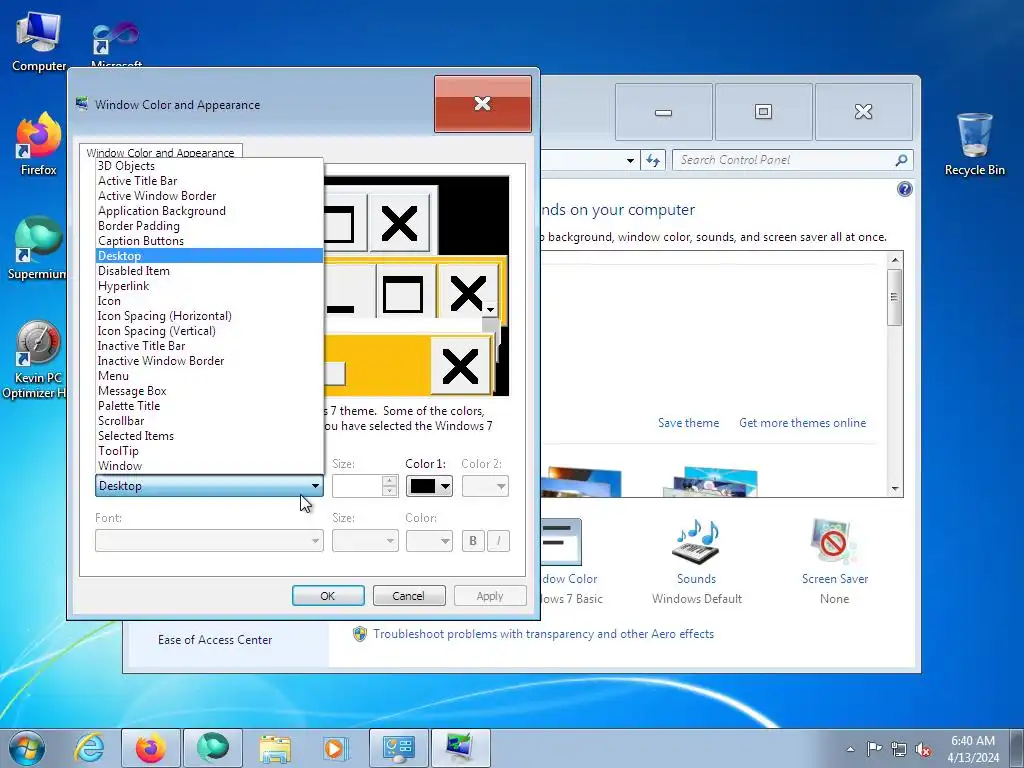Open the font Color dropdown

[x=429, y=541]
